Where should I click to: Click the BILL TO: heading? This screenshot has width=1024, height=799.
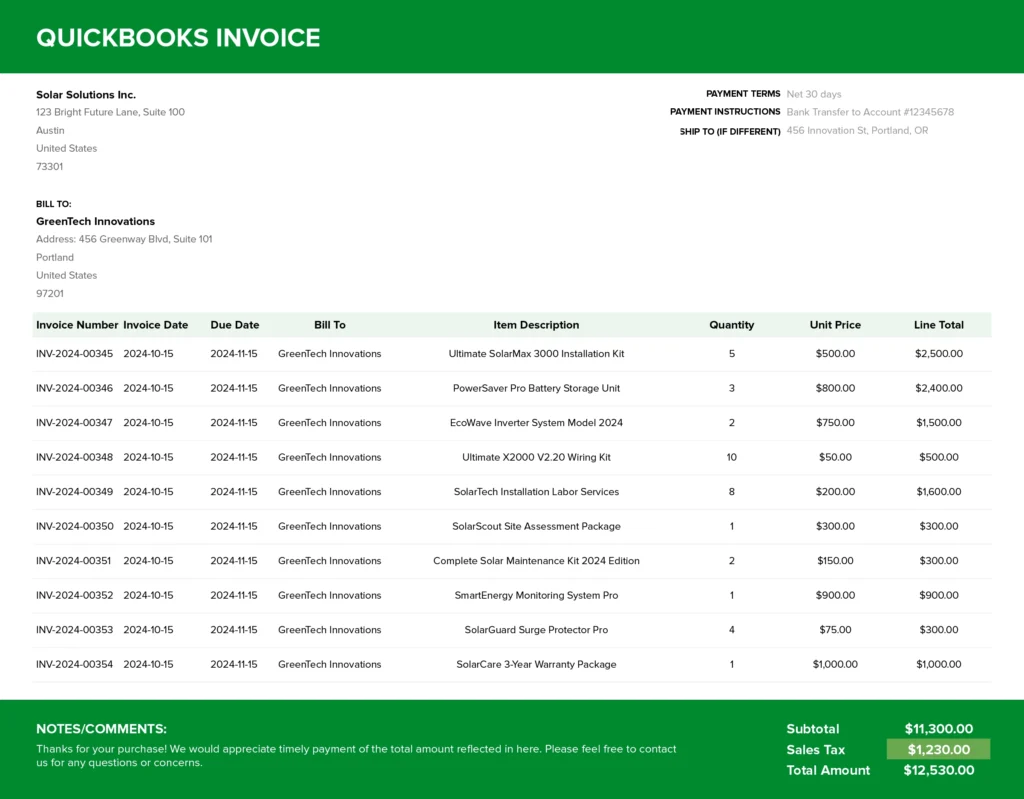click(54, 204)
